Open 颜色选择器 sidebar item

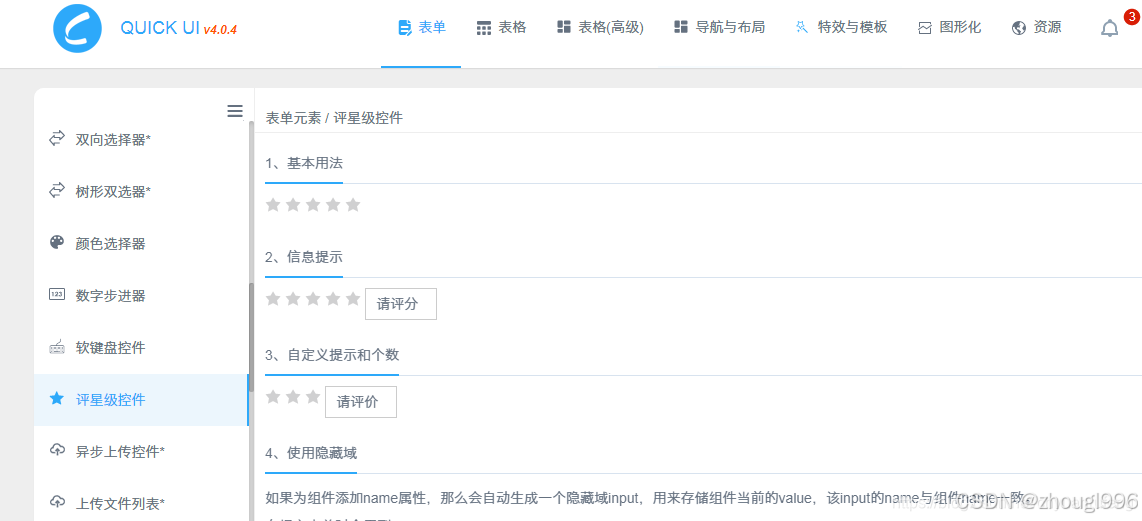pyautogui.click(x=141, y=243)
